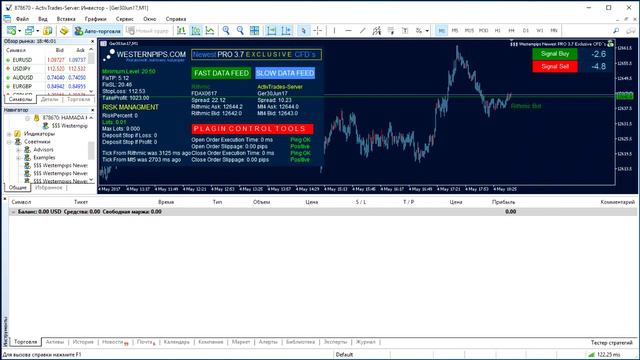The image size is (640, 360).
Task: Switch chart to bar chart icon
Action: click(x=181, y=31)
